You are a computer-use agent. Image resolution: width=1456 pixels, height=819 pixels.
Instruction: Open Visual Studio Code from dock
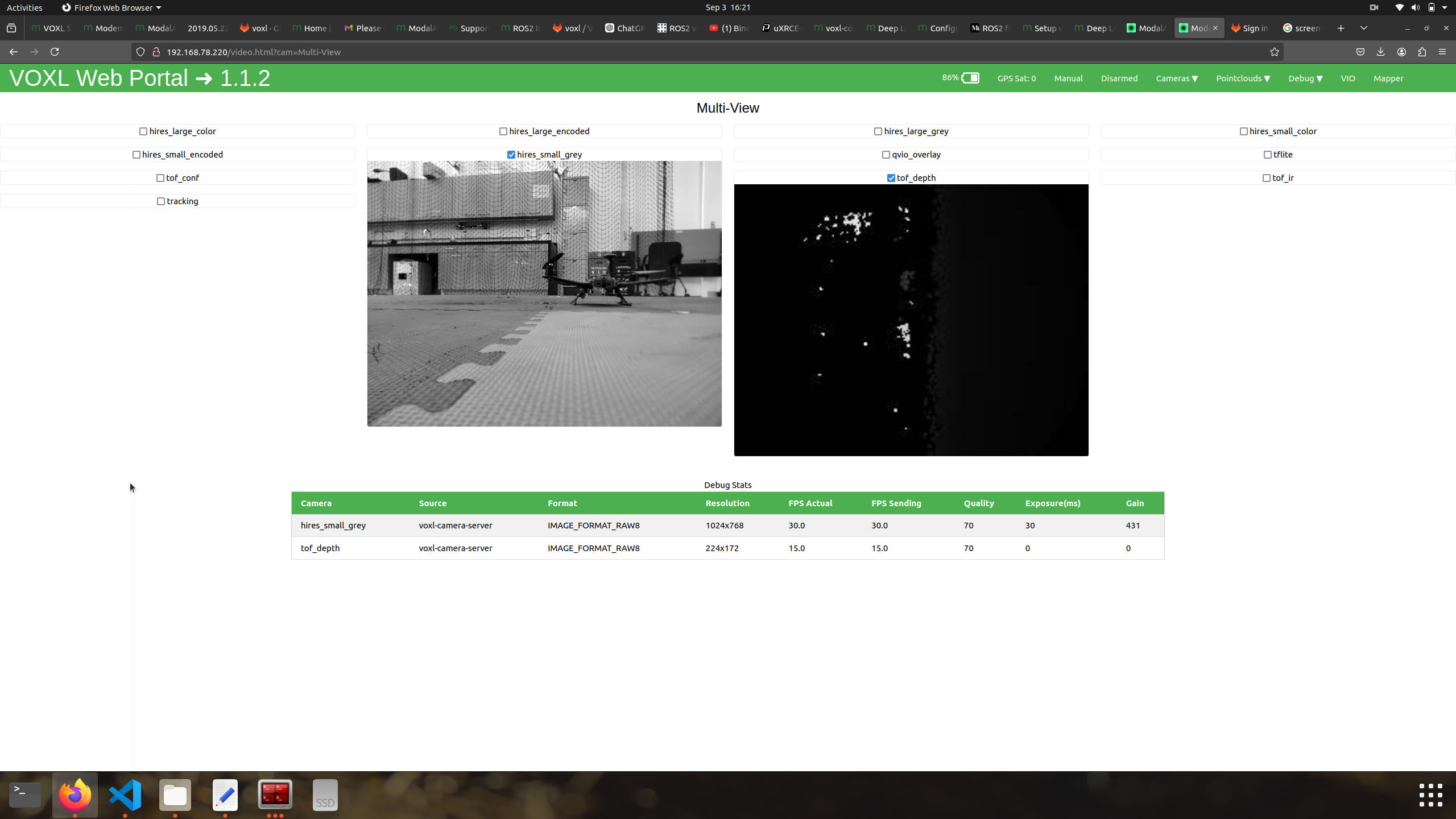(125, 795)
